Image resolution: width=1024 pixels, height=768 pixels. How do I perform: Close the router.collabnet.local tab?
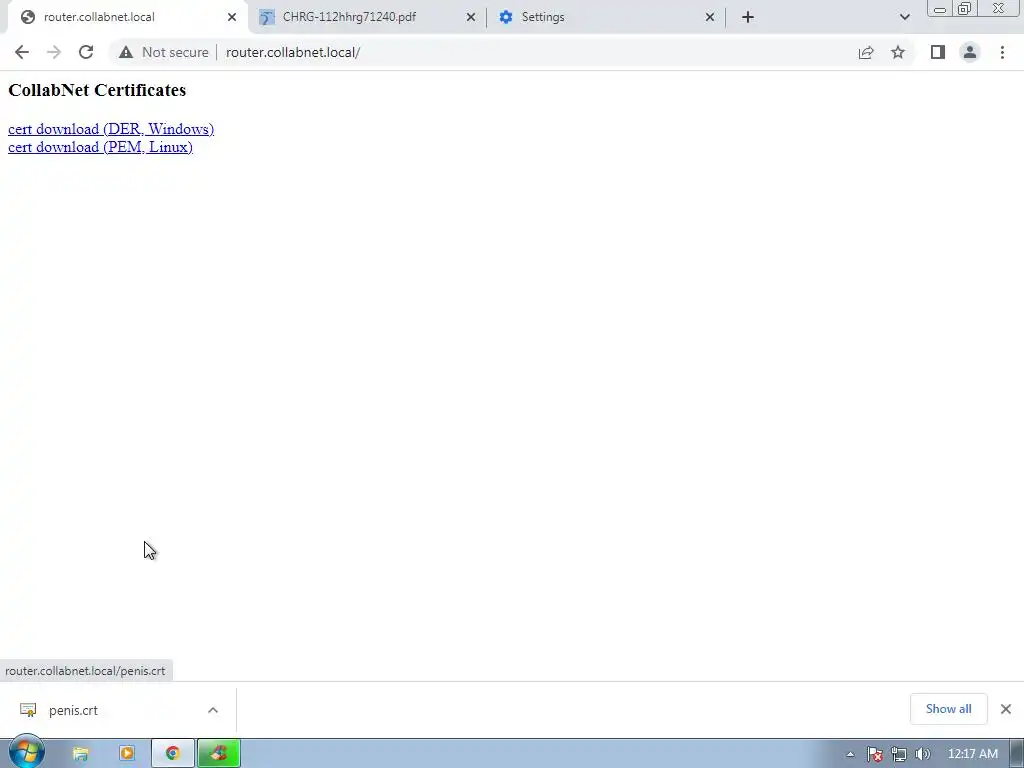[232, 17]
